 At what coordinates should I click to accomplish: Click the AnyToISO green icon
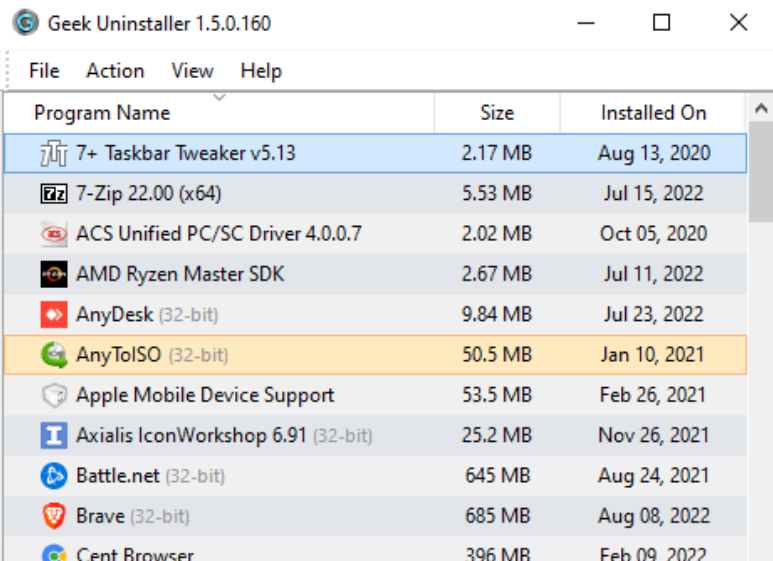click(54, 355)
